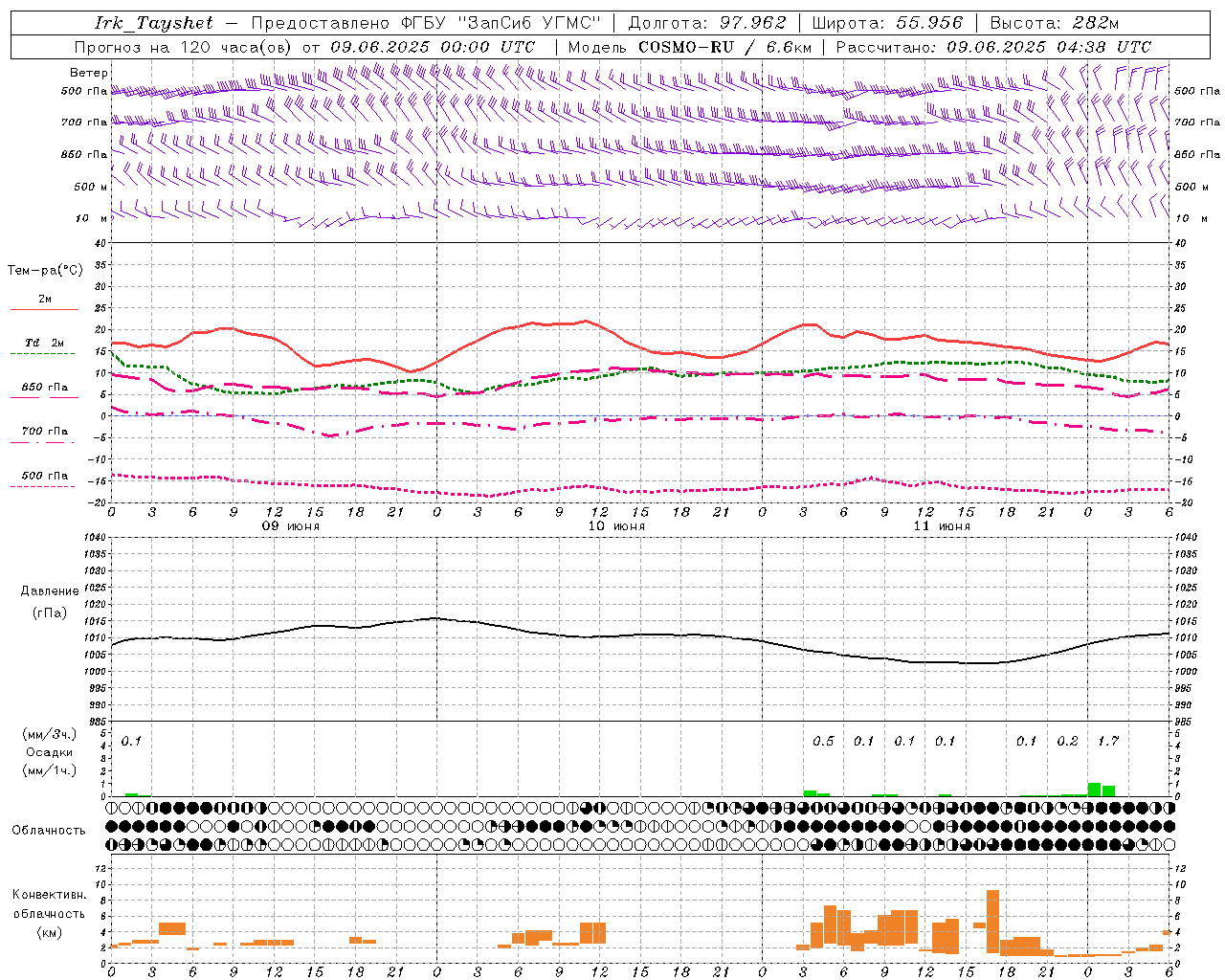Select the green dashed Td 2м legend line
The height and width of the screenshot is (980, 1225).
click(x=43, y=354)
